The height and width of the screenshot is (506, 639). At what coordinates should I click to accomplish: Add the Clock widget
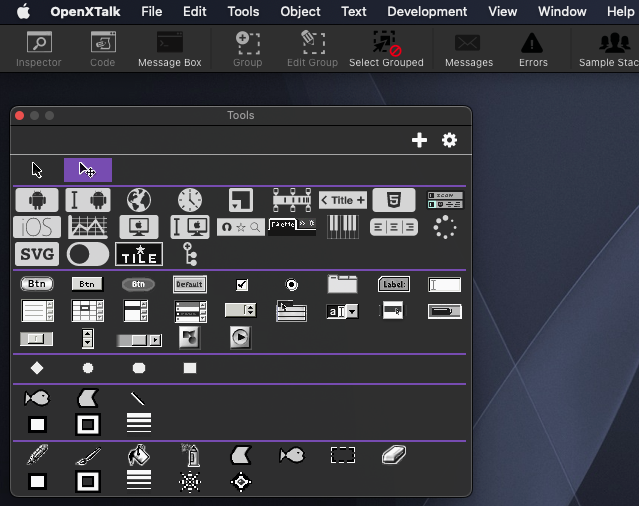[x=190, y=200]
